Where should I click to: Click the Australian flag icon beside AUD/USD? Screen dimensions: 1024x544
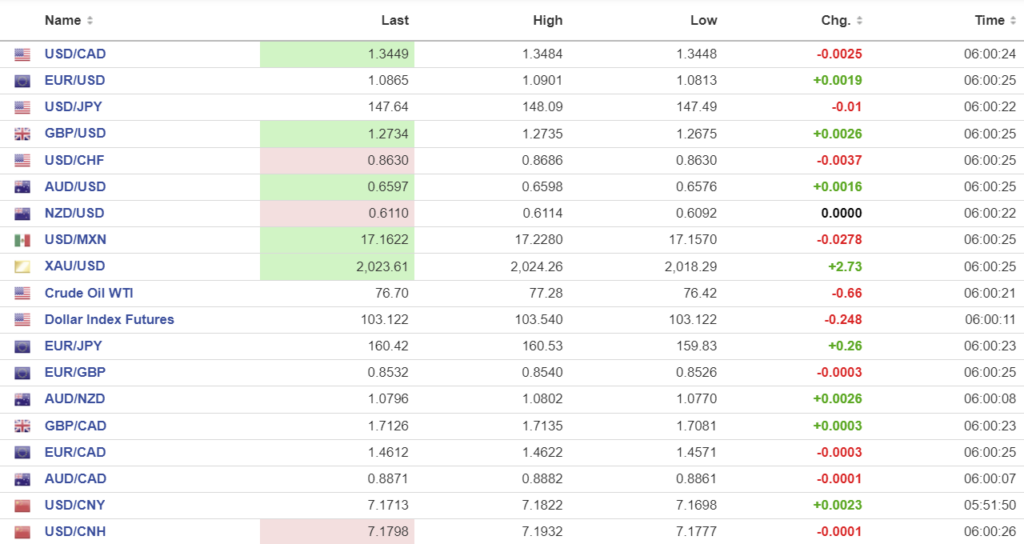click(x=22, y=187)
